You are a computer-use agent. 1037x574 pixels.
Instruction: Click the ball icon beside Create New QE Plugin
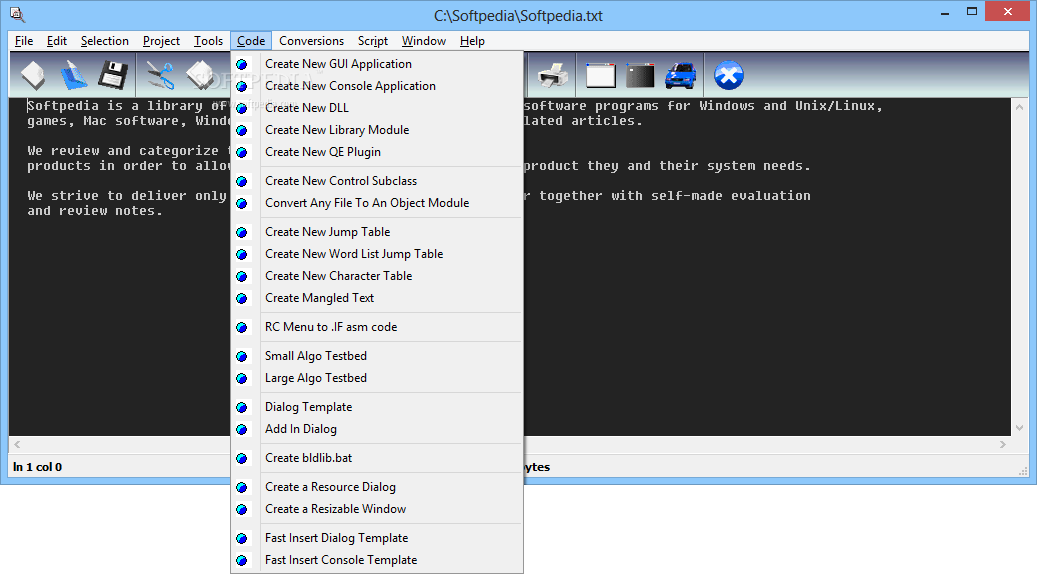coord(242,153)
